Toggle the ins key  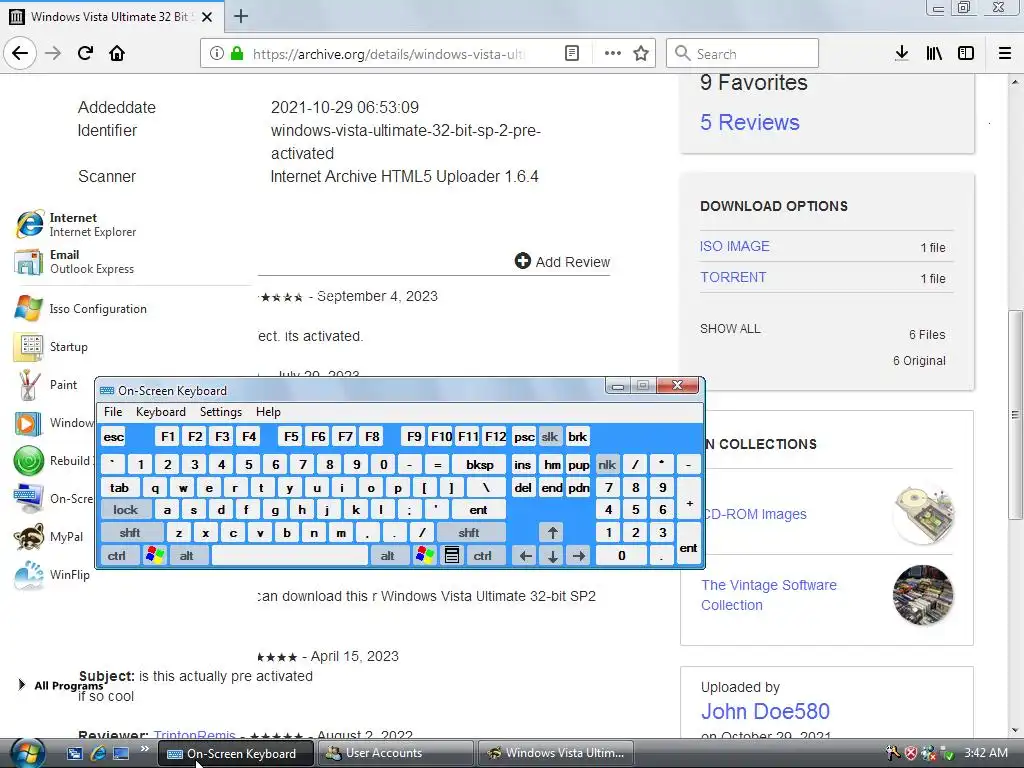tap(522, 465)
